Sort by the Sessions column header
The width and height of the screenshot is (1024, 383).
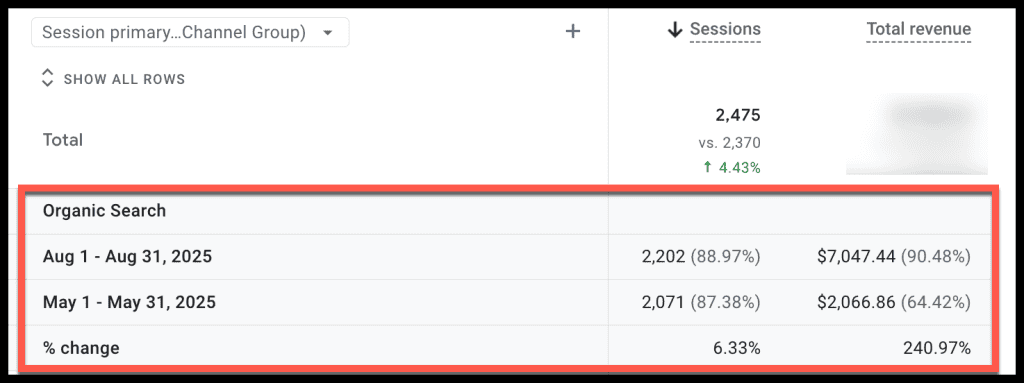tap(725, 29)
